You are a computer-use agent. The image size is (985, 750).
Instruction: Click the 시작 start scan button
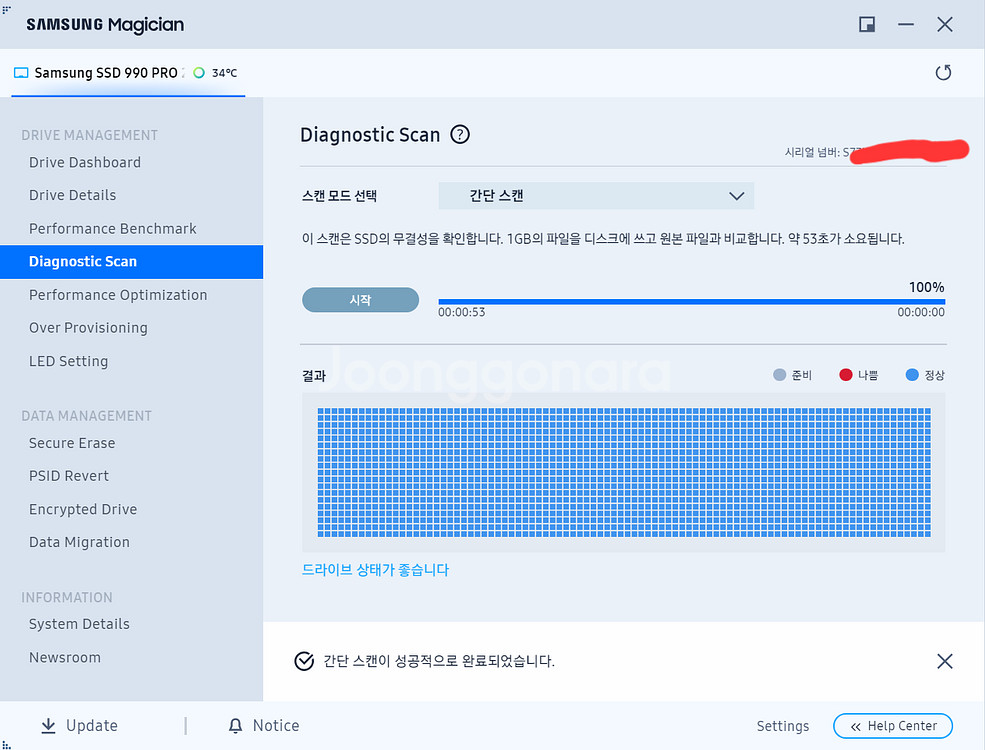(x=361, y=300)
